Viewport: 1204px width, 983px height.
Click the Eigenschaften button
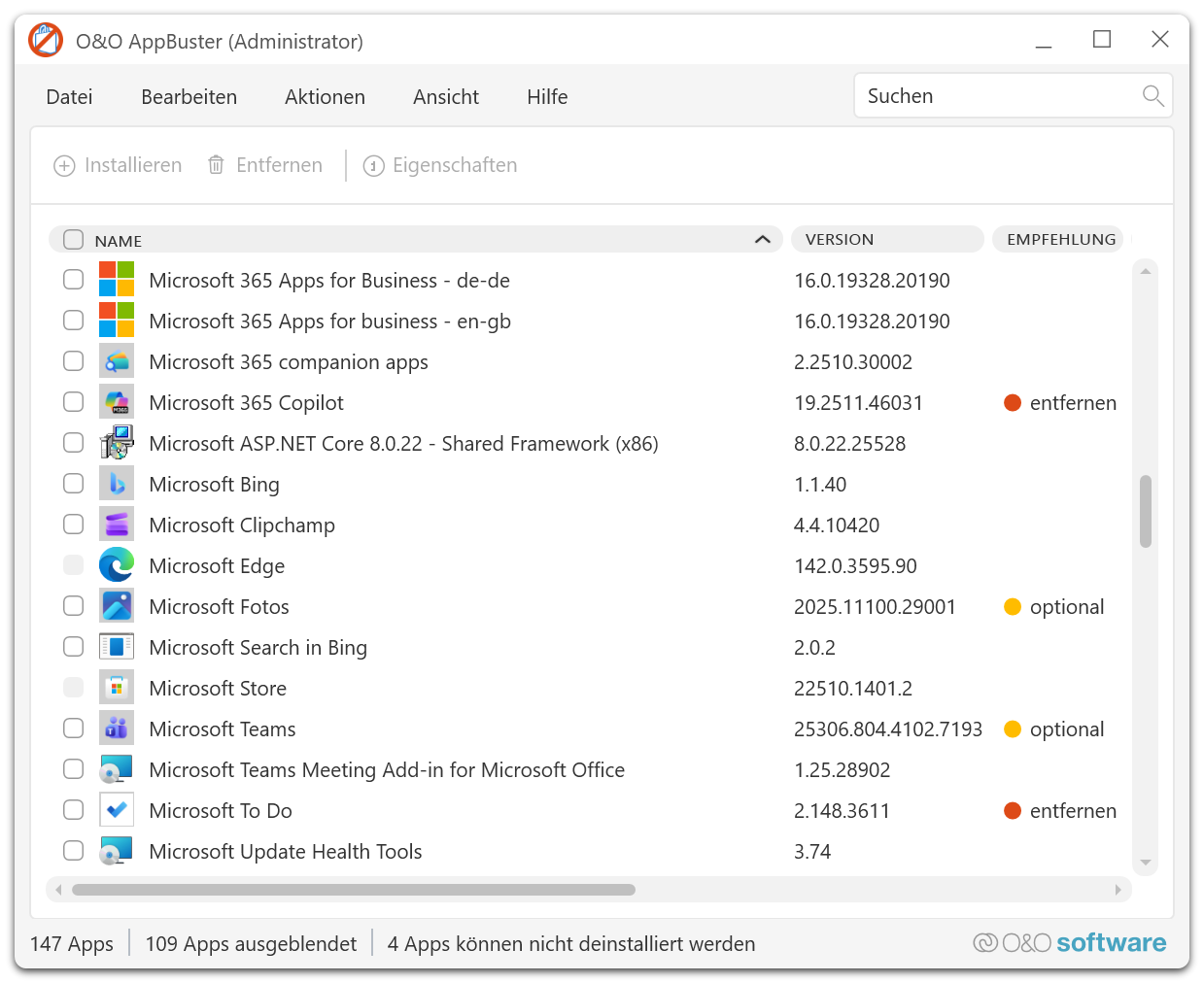[440, 165]
